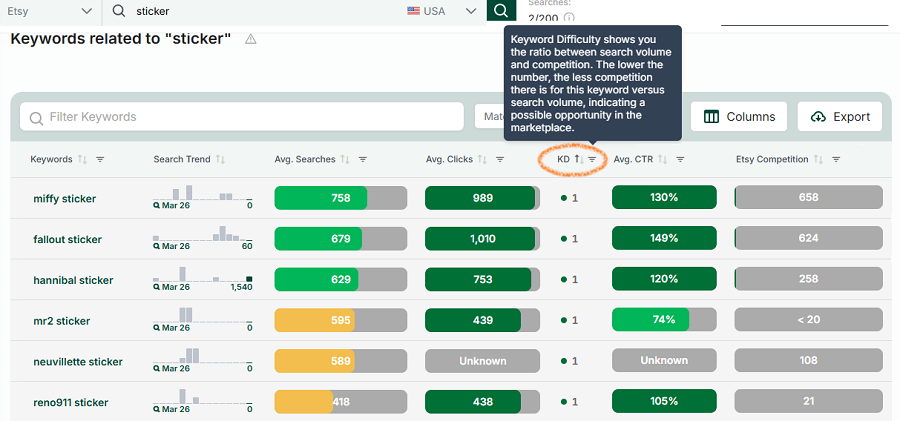Open the Columns button
Image resolution: width=900 pixels, height=421 pixels.
[x=740, y=117]
